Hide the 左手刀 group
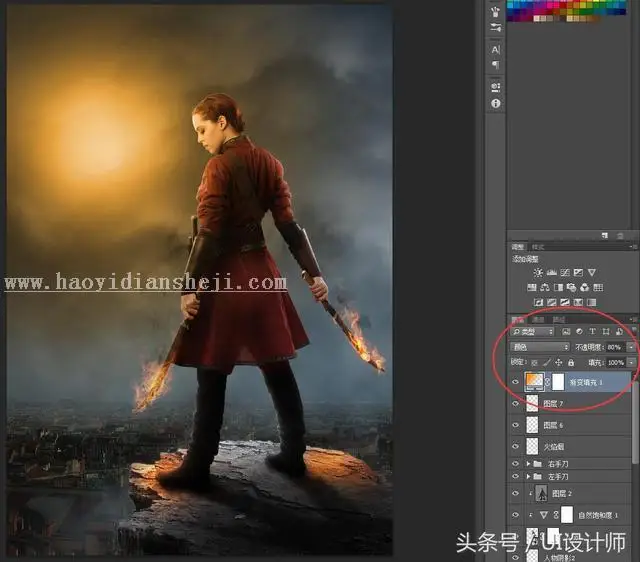The image size is (640, 562). (x=516, y=476)
